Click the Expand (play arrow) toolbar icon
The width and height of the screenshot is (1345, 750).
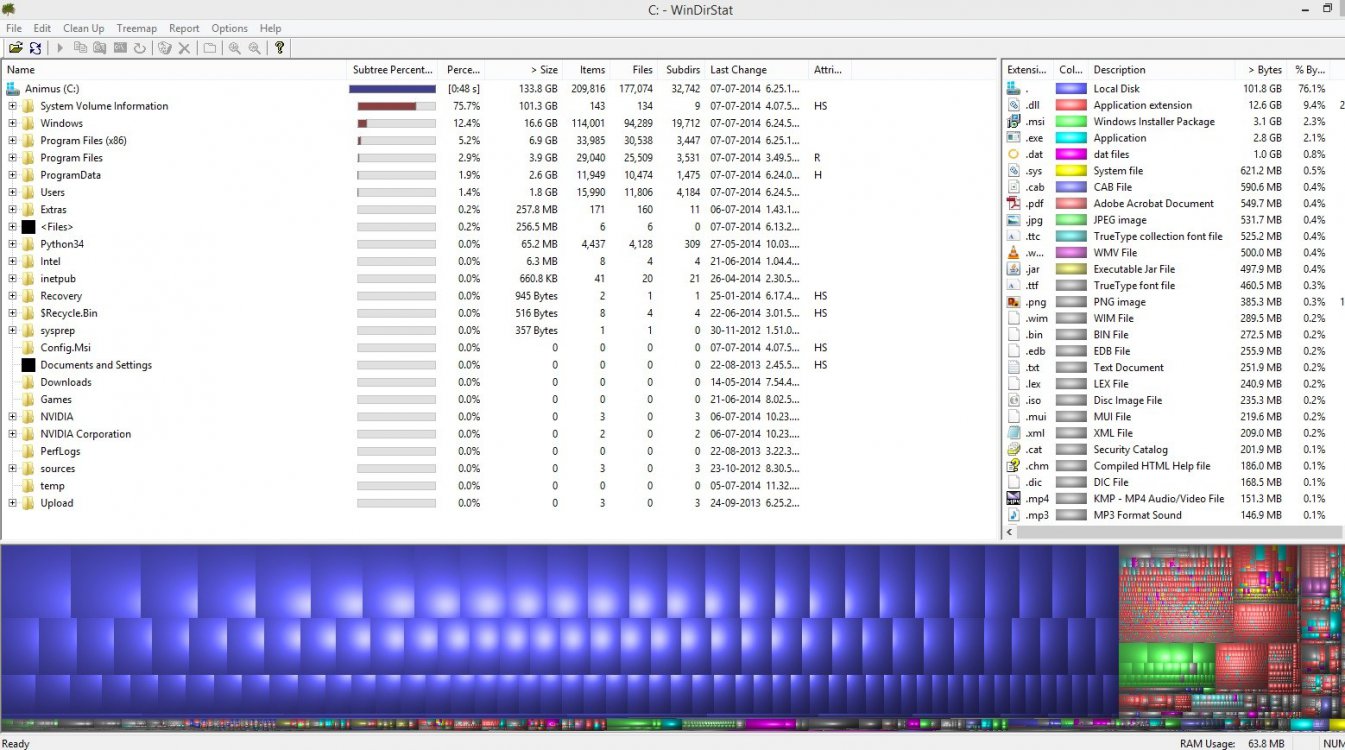[x=60, y=48]
